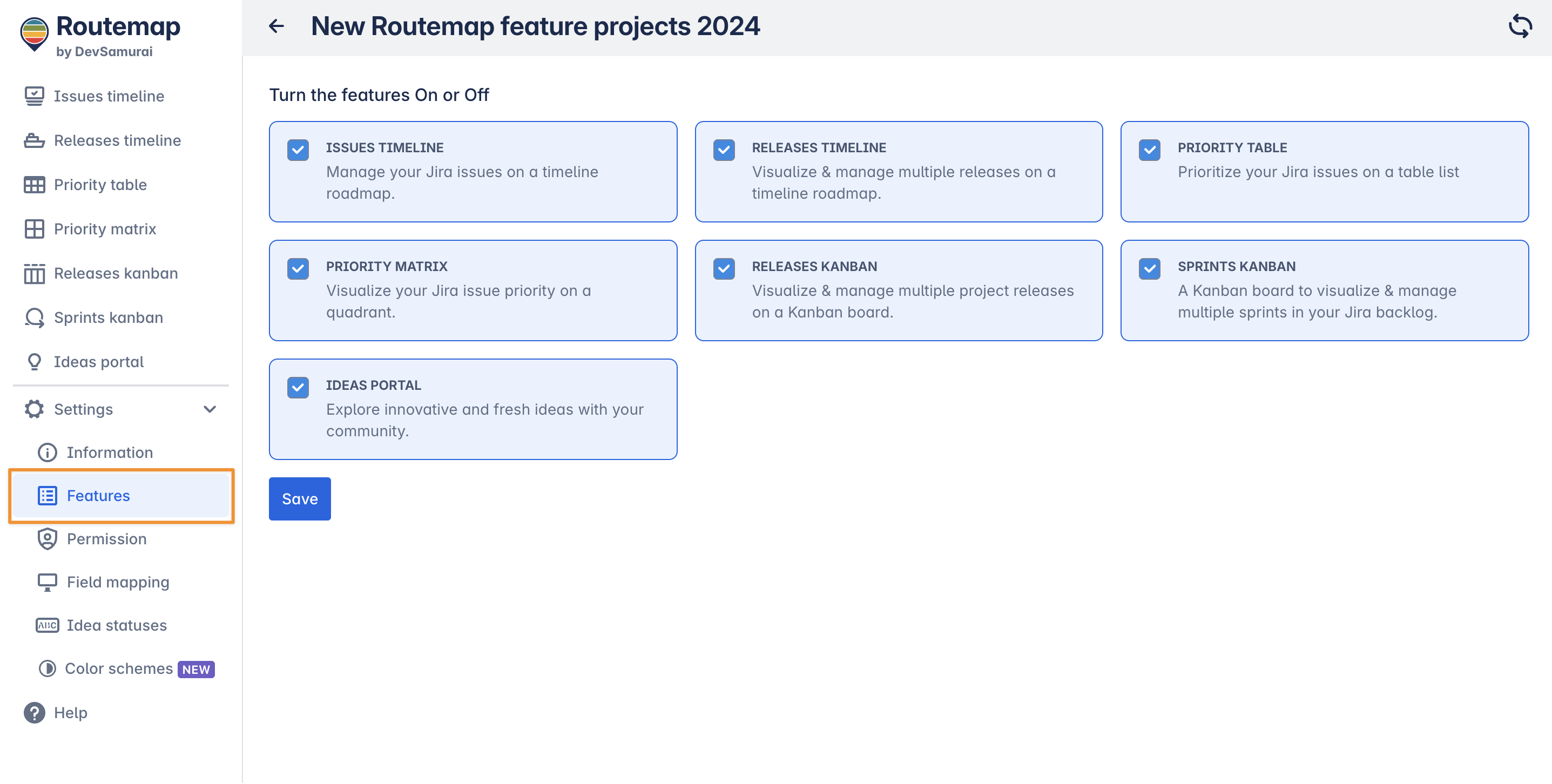Uncheck the Releases Kanban checkbox
The width and height of the screenshot is (1552, 784).
click(x=724, y=269)
